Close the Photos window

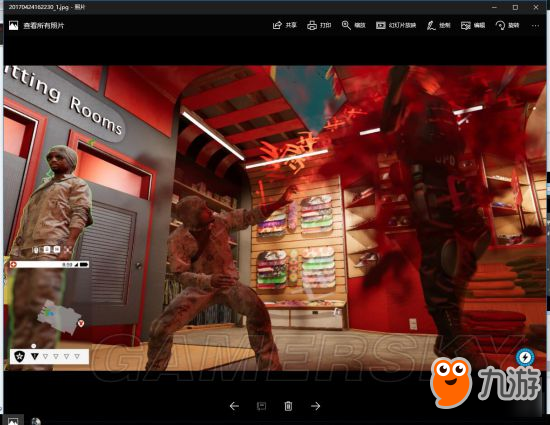coord(536,7)
